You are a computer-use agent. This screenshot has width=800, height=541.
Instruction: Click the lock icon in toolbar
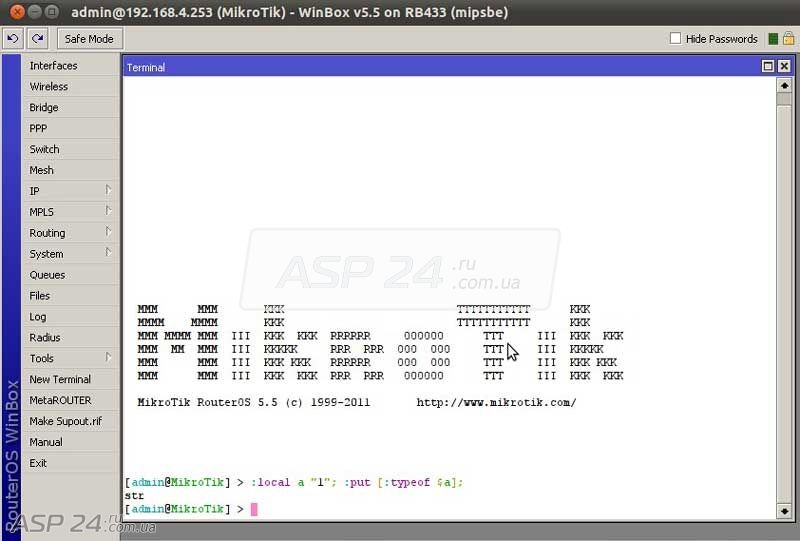click(x=788, y=39)
